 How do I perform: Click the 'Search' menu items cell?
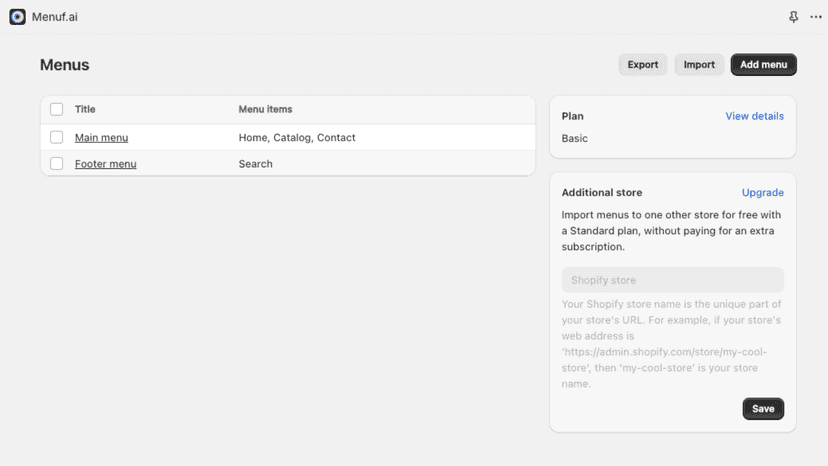(x=256, y=164)
